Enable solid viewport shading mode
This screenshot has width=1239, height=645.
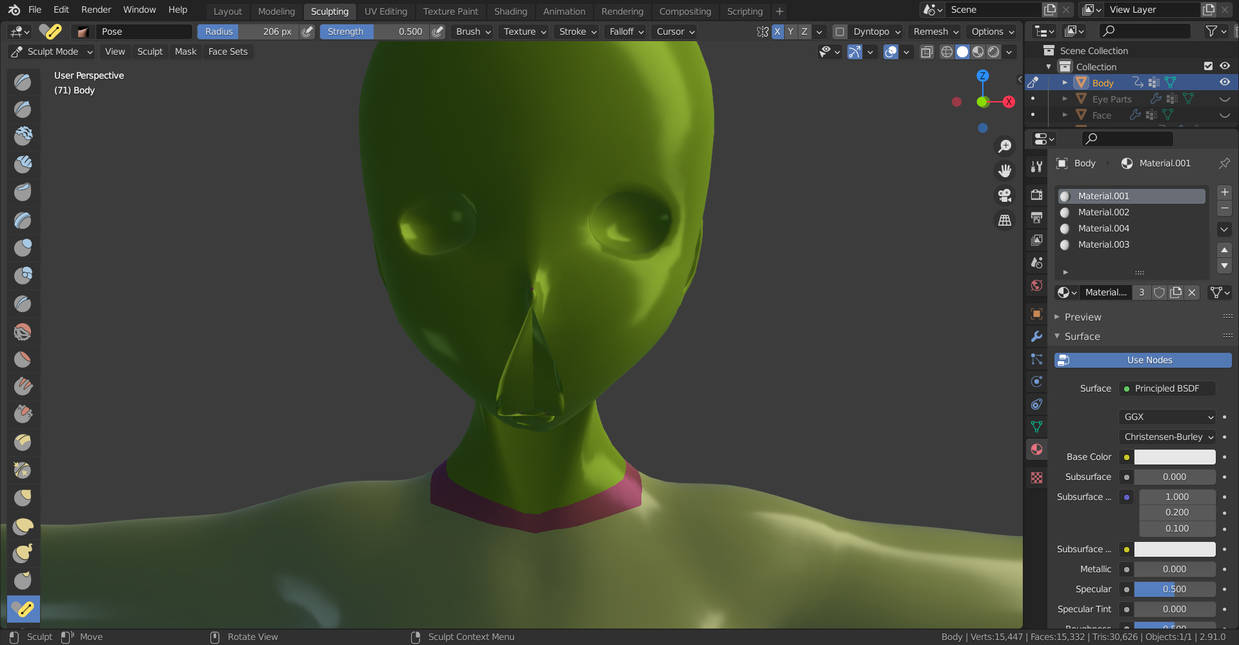(962, 52)
